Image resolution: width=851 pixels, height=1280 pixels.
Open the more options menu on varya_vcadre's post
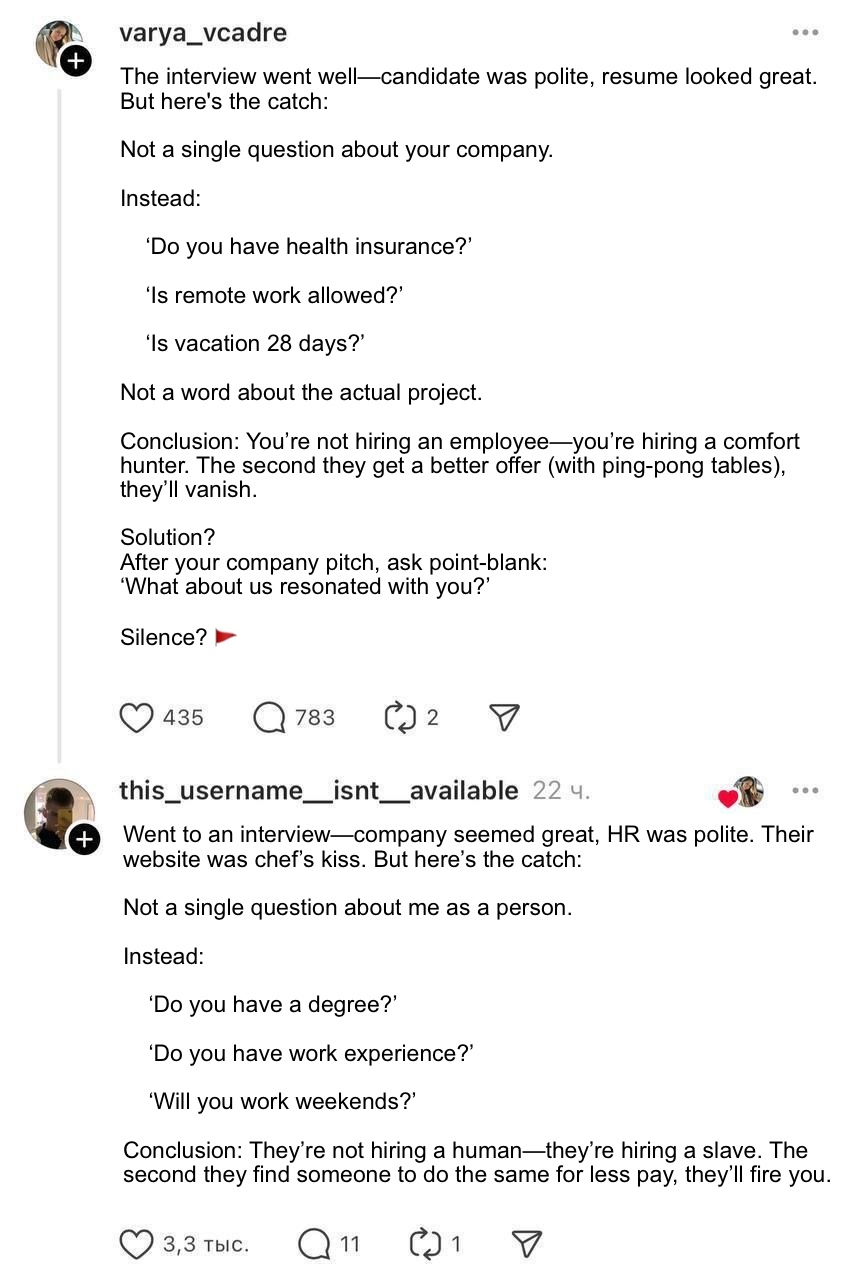pos(805,33)
